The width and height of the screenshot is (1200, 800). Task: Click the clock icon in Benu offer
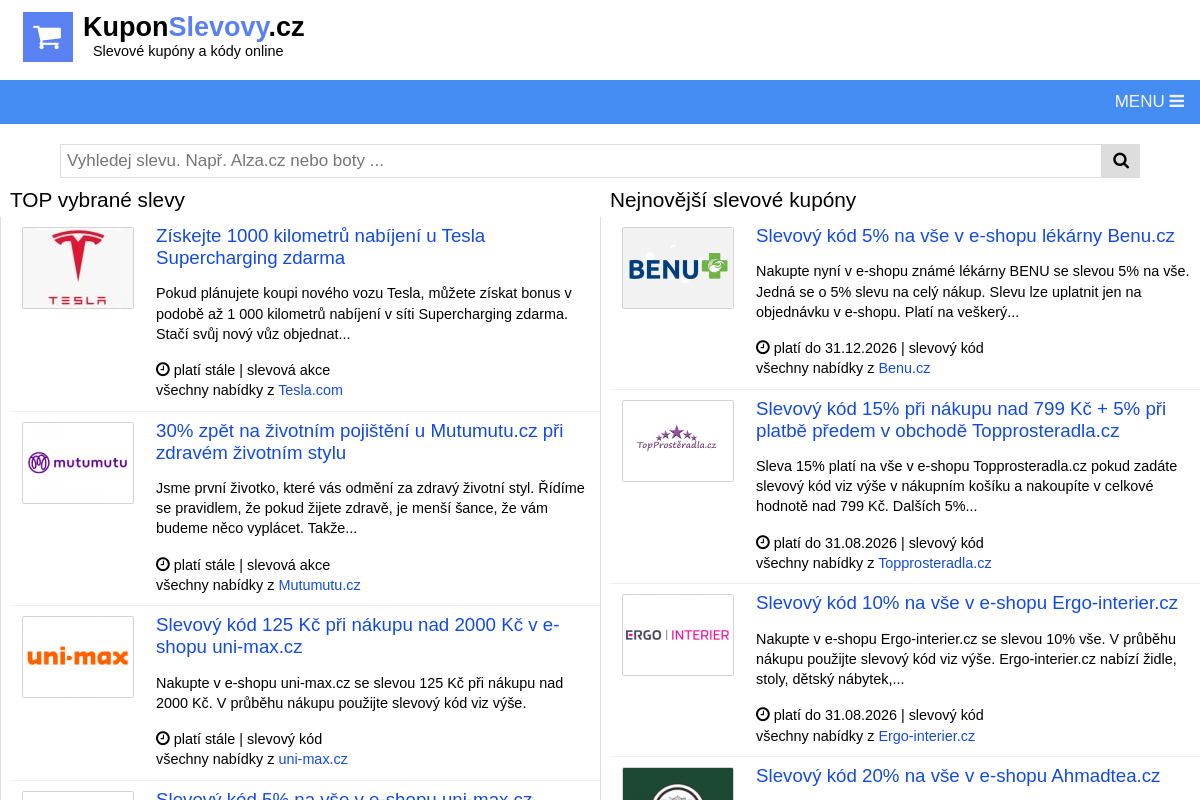click(x=763, y=347)
